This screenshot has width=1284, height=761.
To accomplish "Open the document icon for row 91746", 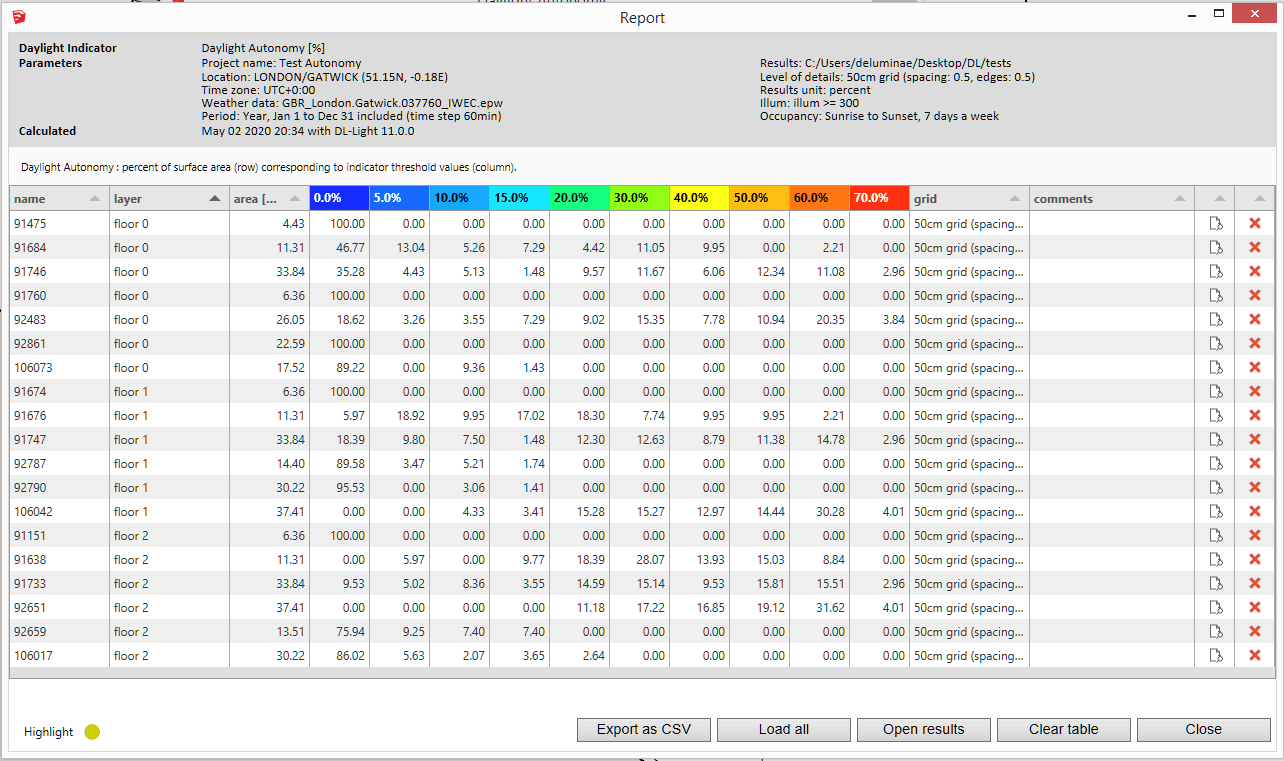I will coord(1215,271).
